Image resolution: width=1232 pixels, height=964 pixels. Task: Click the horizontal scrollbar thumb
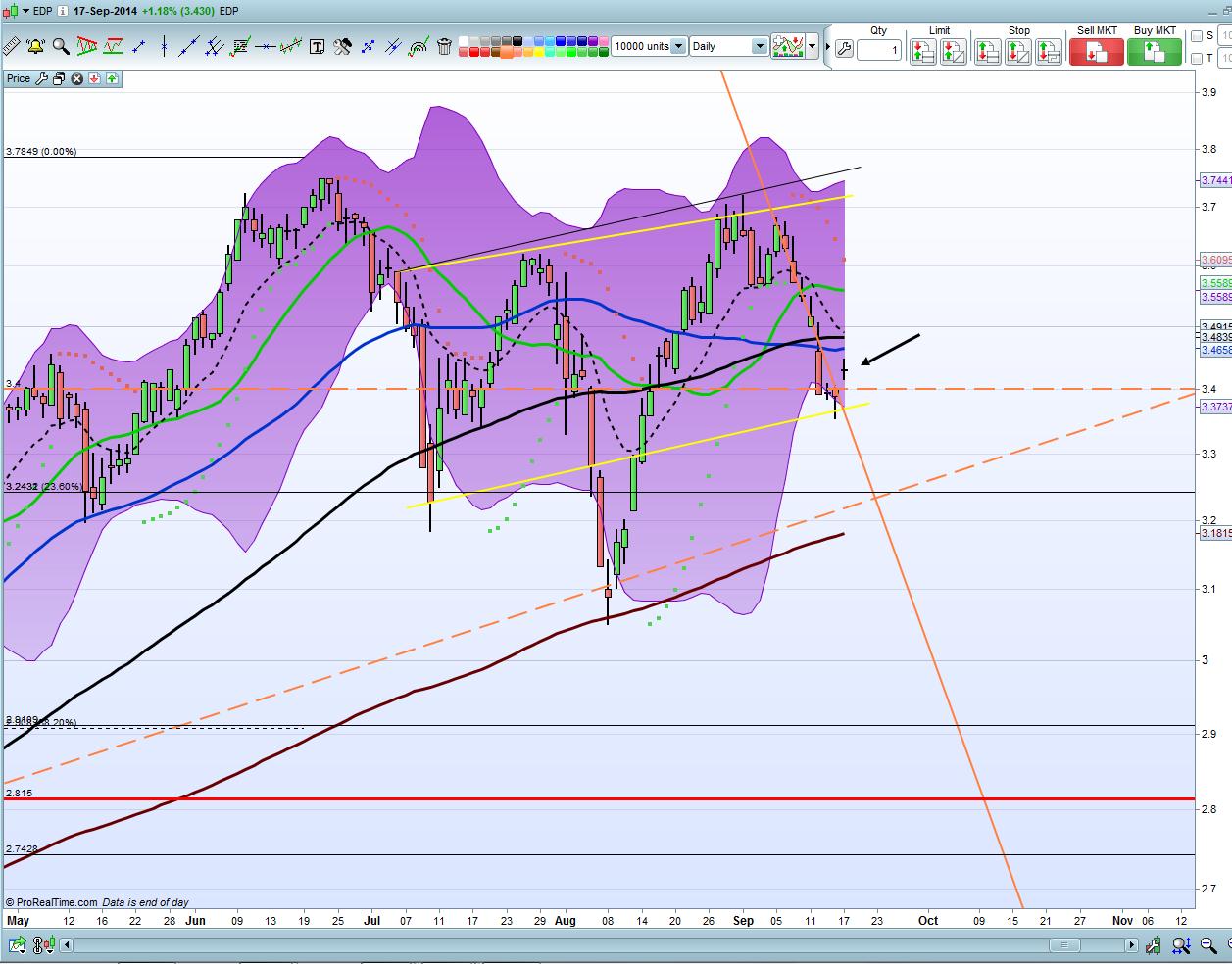1064,945
